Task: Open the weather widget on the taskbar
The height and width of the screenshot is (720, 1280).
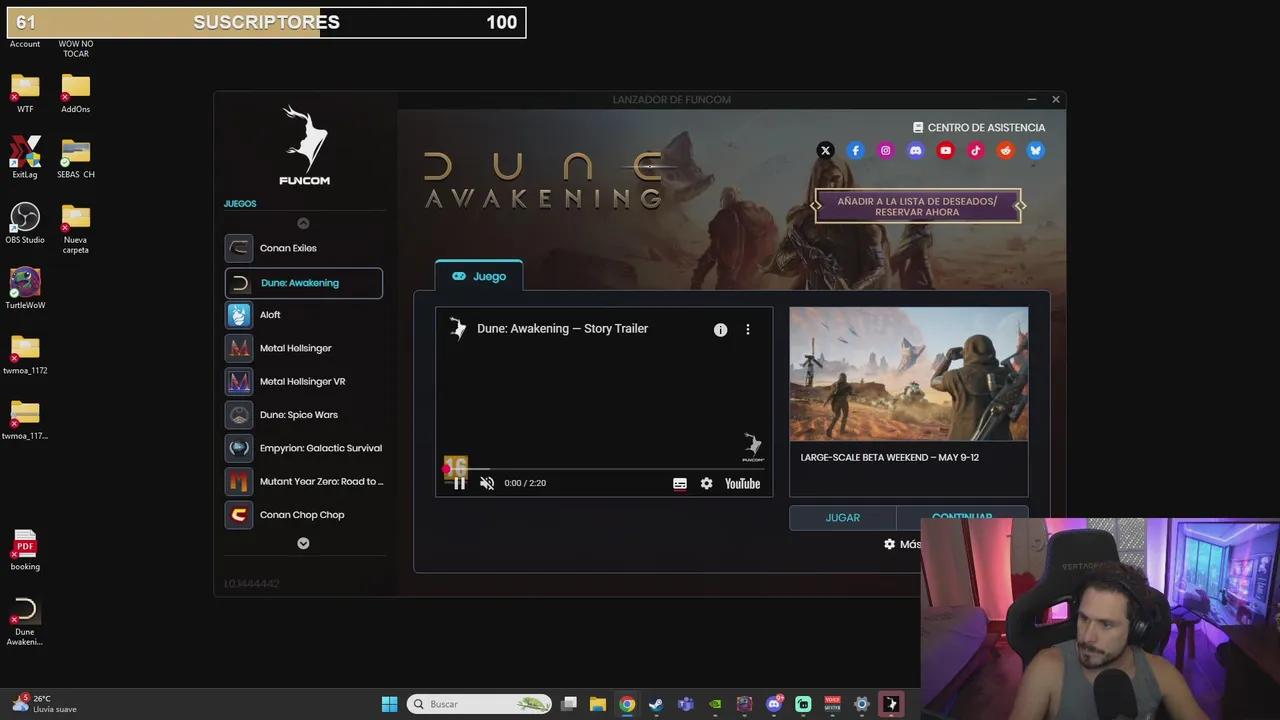Action: tap(44, 704)
